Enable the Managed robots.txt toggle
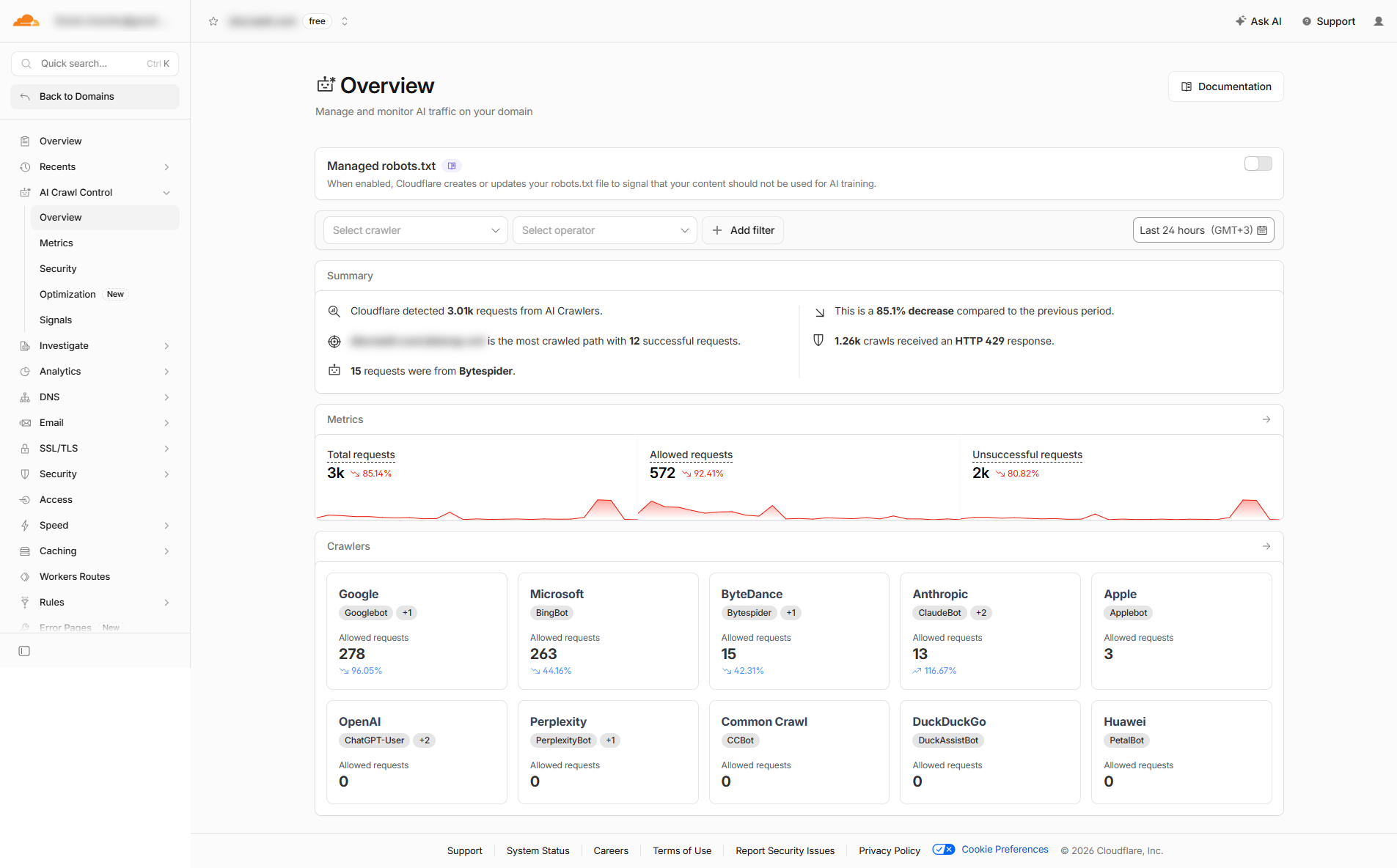 pos(1258,163)
